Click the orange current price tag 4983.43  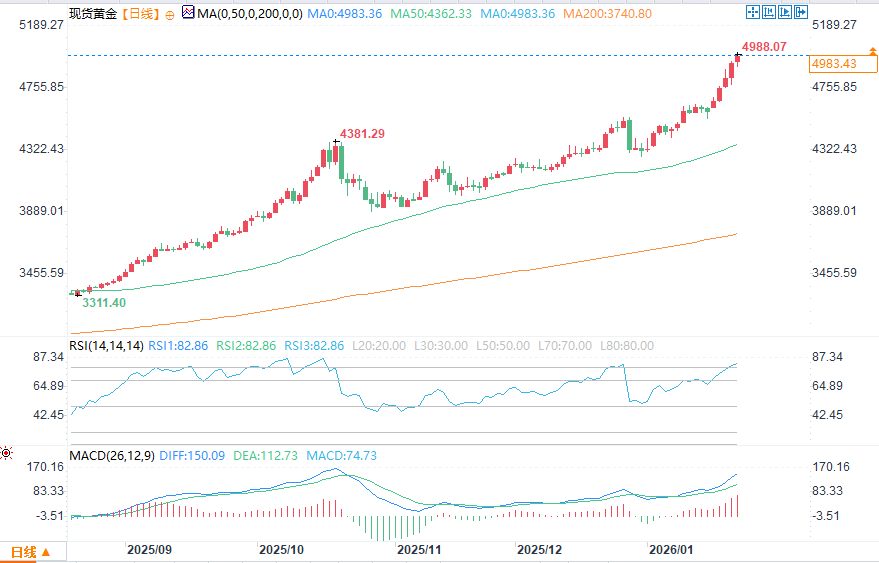[843, 64]
